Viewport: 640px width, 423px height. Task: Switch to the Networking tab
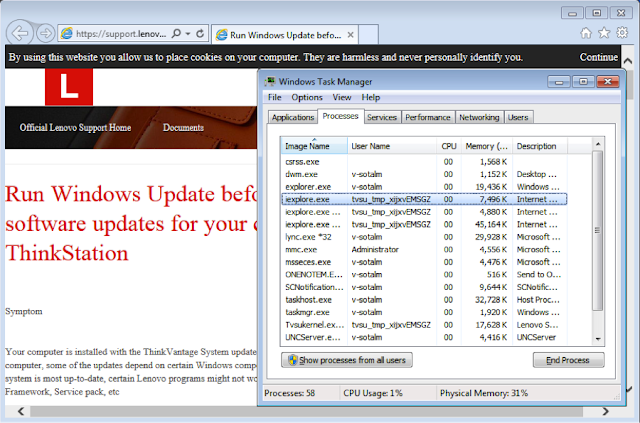[479, 117]
